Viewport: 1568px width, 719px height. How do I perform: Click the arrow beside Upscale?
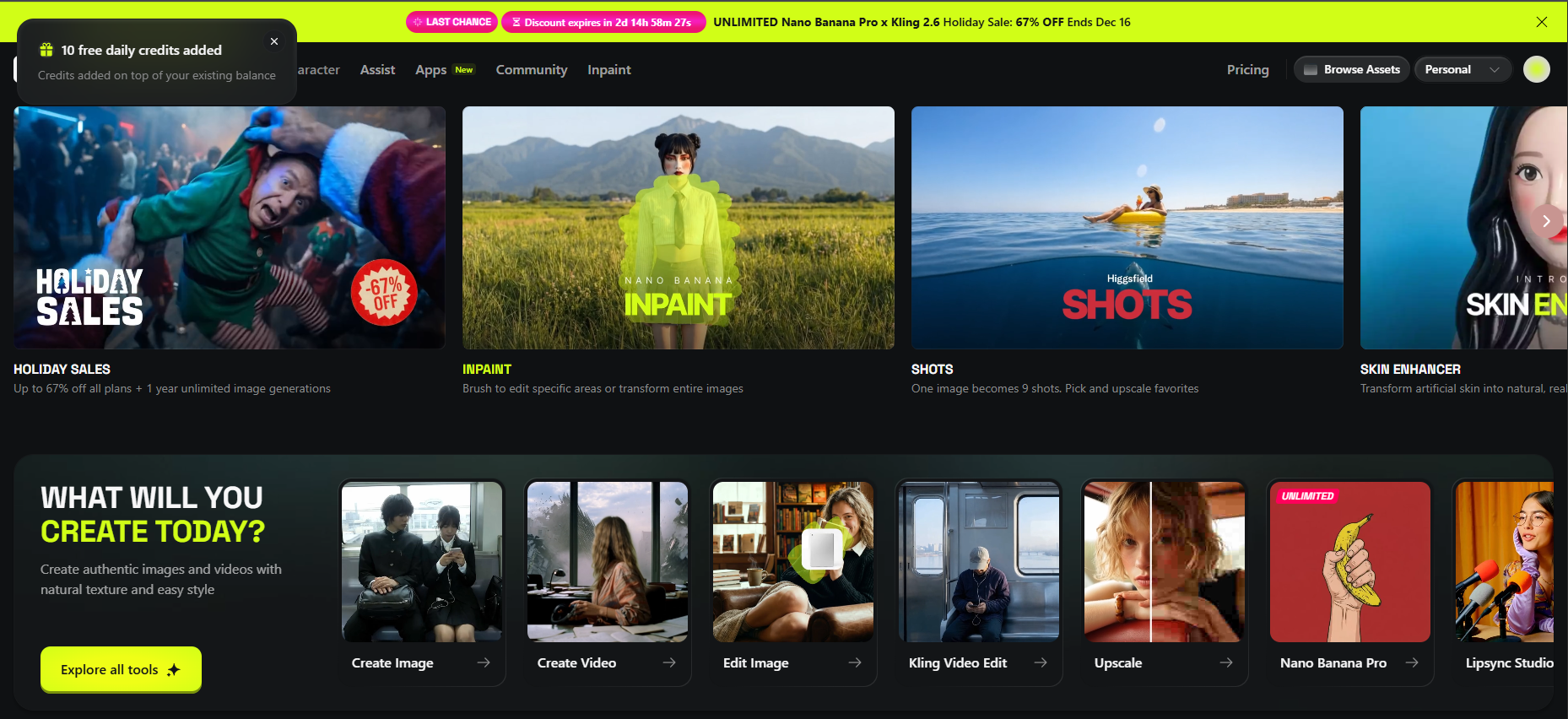[1226, 662]
